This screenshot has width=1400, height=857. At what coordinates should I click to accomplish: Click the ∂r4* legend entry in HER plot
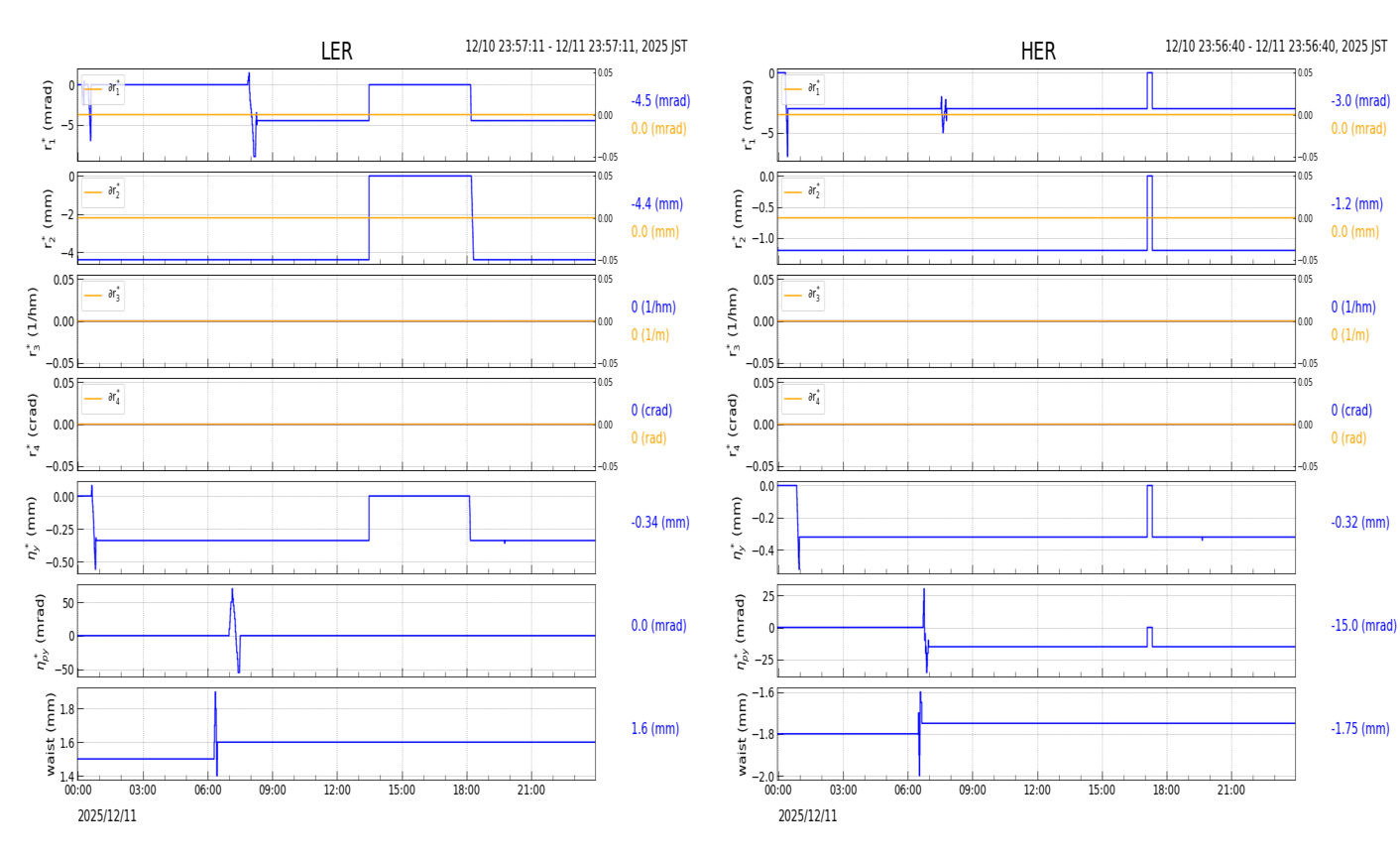click(x=803, y=398)
